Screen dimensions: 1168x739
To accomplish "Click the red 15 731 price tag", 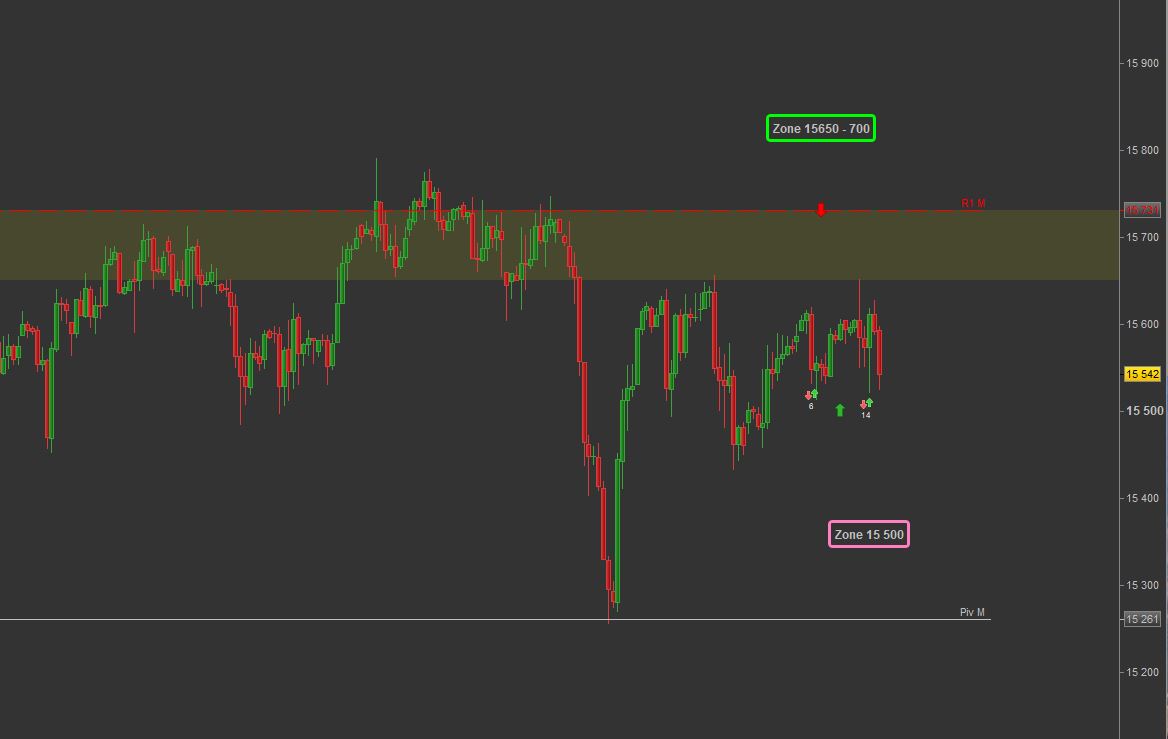I will pos(1142,210).
